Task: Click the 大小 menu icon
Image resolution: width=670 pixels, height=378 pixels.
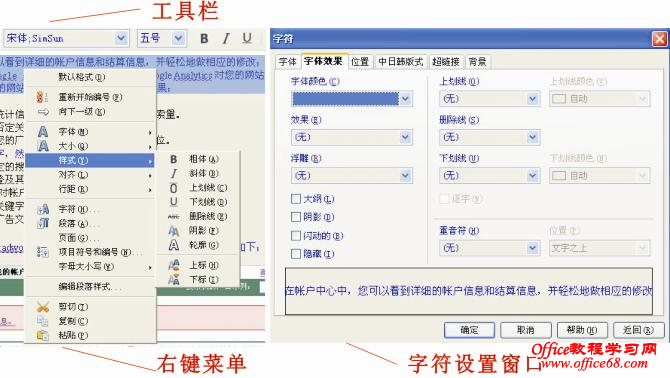Action: [43, 146]
